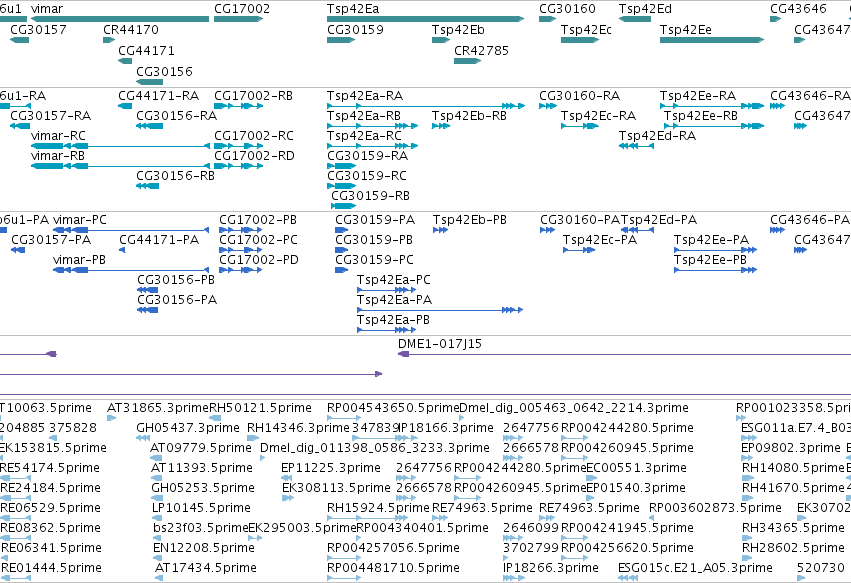Click transcript CG30156-RB

[x=148, y=186]
